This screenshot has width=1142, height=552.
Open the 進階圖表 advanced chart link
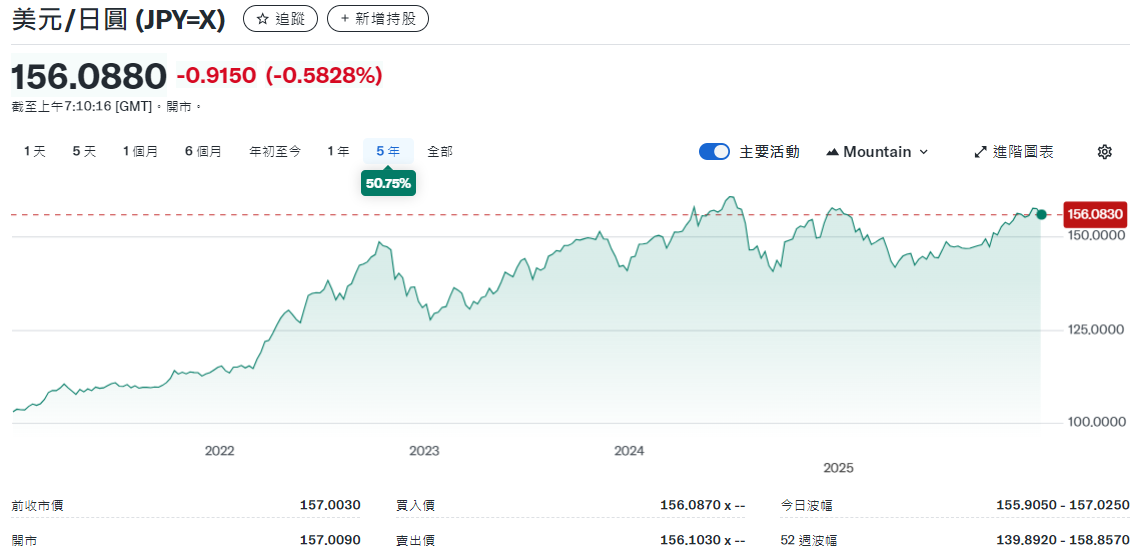coord(1022,152)
